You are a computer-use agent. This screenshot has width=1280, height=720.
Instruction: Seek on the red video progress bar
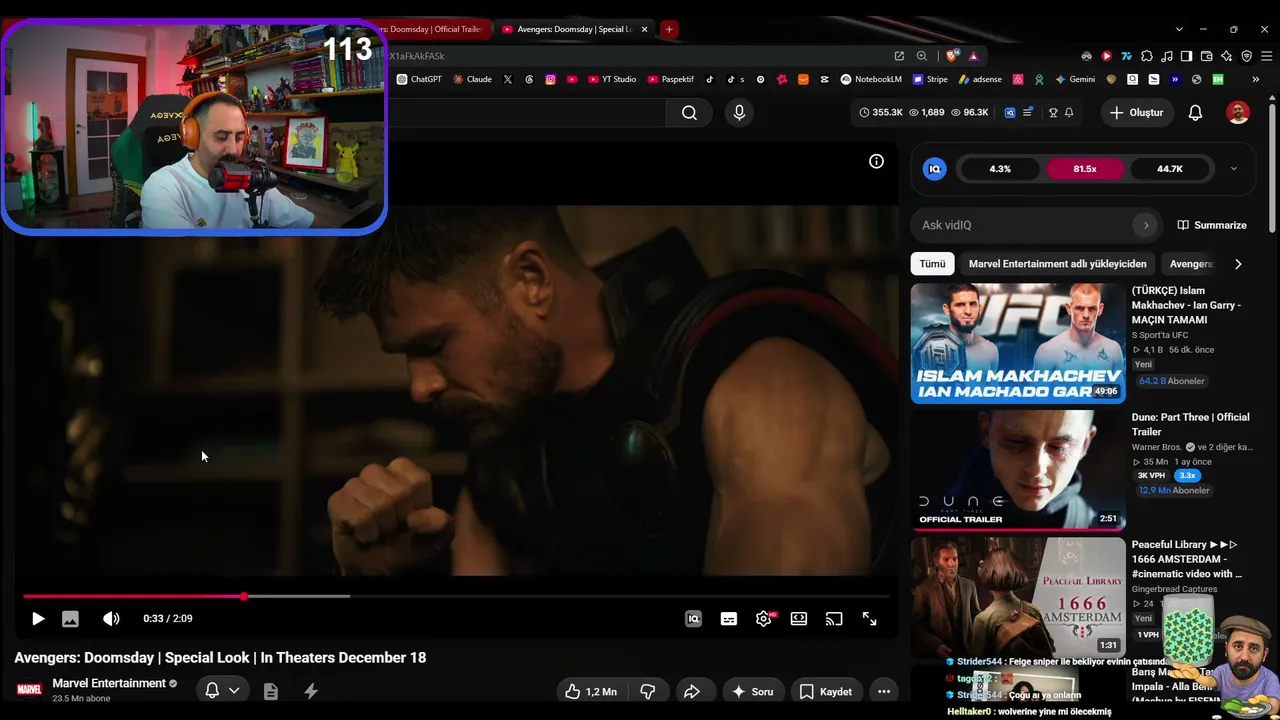coord(456,597)
